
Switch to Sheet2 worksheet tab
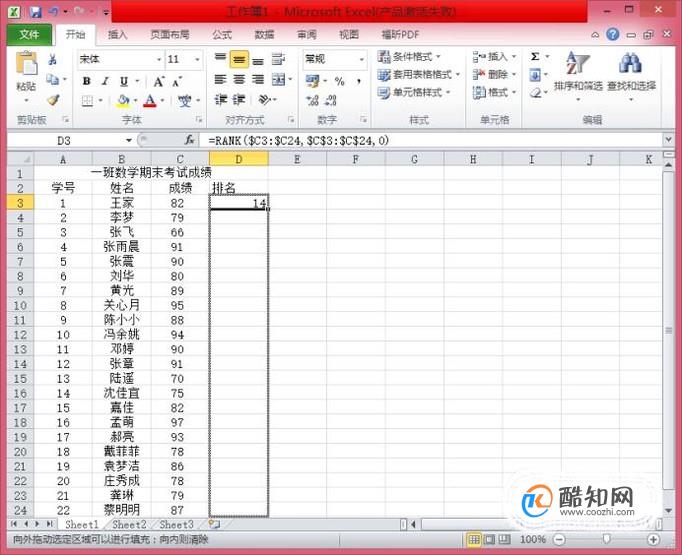pos(129,525)
